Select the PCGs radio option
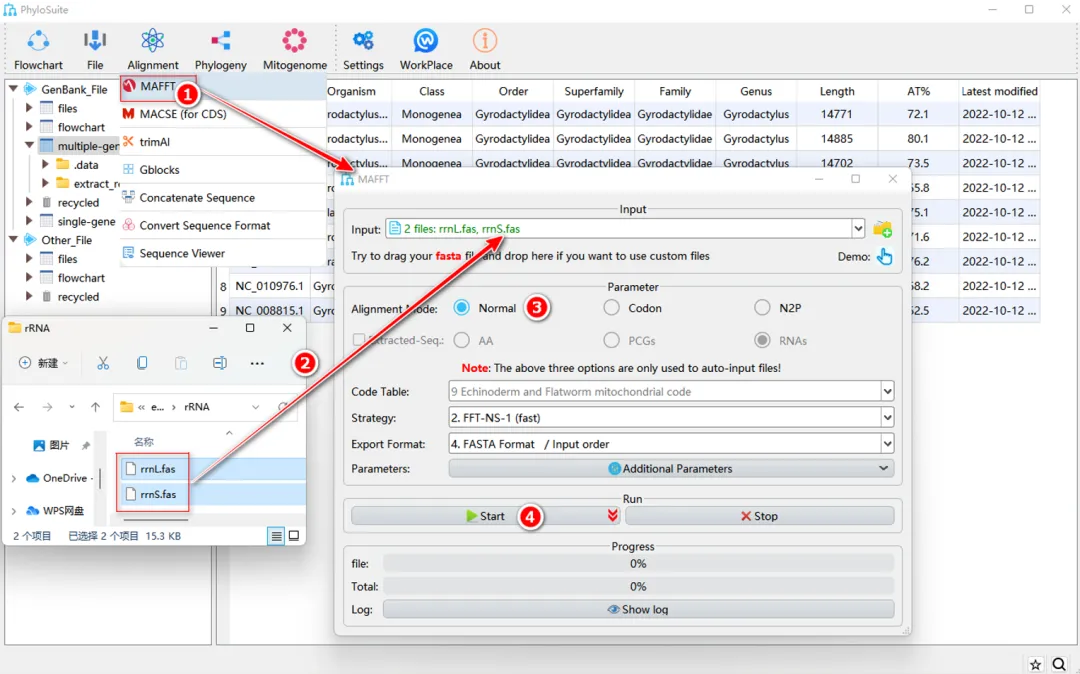The width and height of the screenshot is (1080, 674). pos(612,340)
